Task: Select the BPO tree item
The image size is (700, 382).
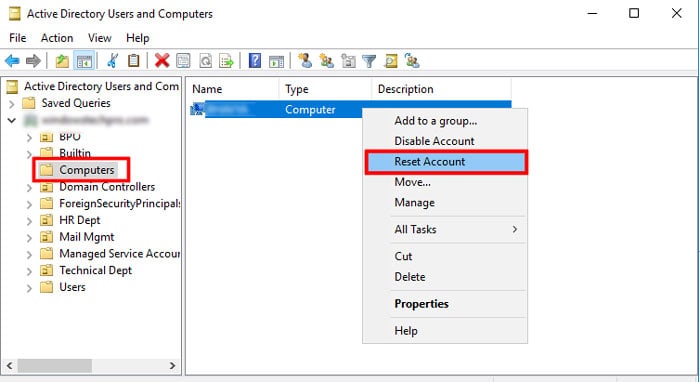Action: coord(60,137)
